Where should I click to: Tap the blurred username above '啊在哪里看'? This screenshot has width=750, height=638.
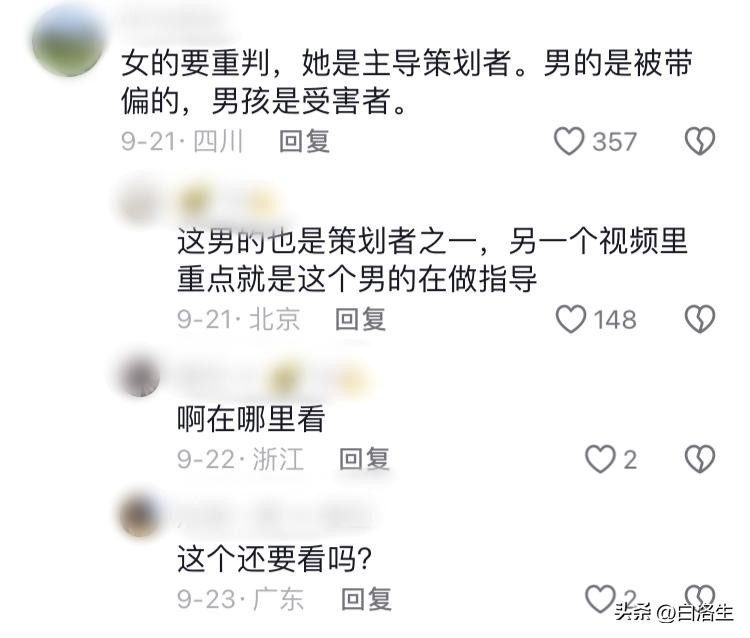(x=274, y=378)
